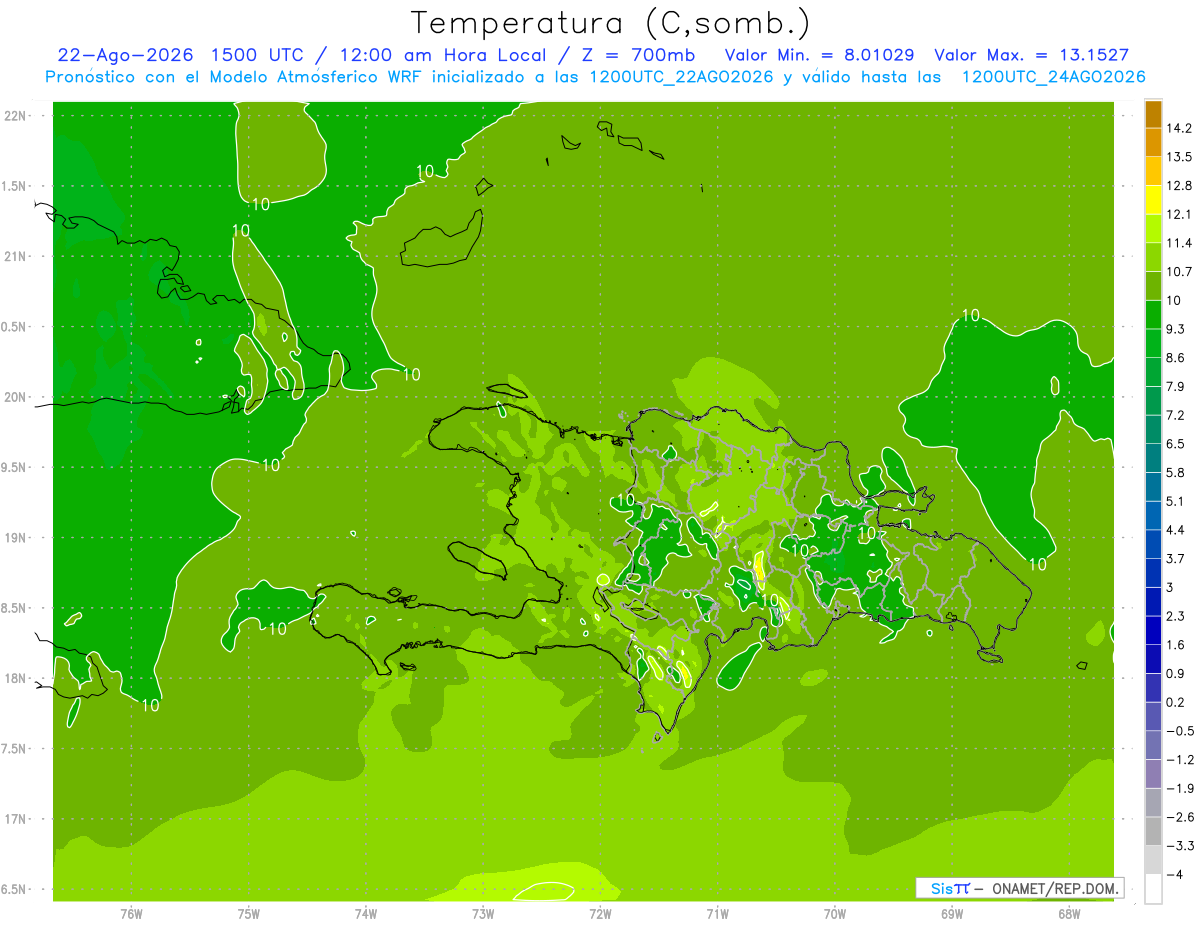Select the "1200UTC_24AGO2026" valid-until time
1200x927 pixels.
coord(1053,77)
